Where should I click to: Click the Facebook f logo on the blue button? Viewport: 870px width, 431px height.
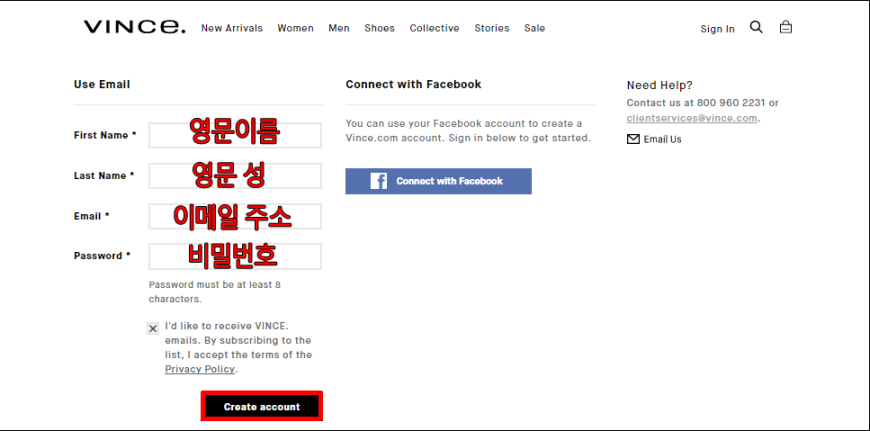pyautogui.click(x=379, y=181)
